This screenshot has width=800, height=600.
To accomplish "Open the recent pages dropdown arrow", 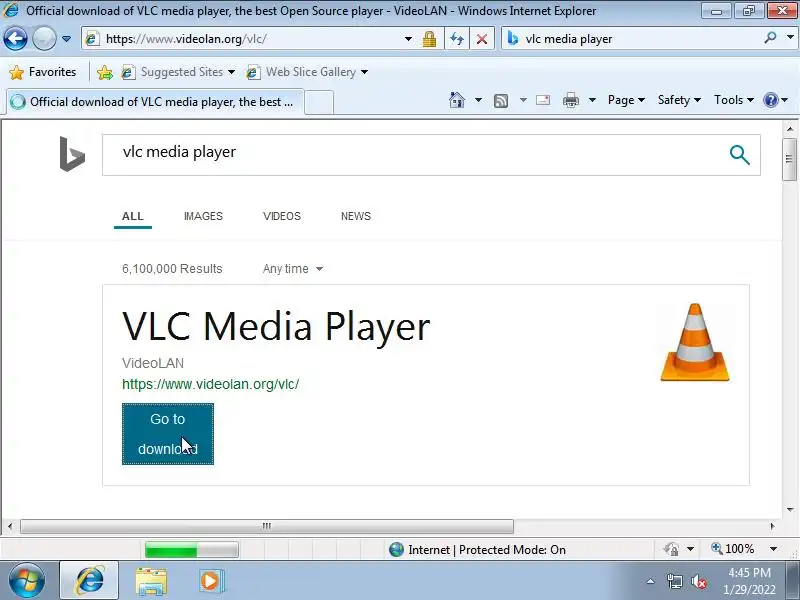I will coord(66,39).
